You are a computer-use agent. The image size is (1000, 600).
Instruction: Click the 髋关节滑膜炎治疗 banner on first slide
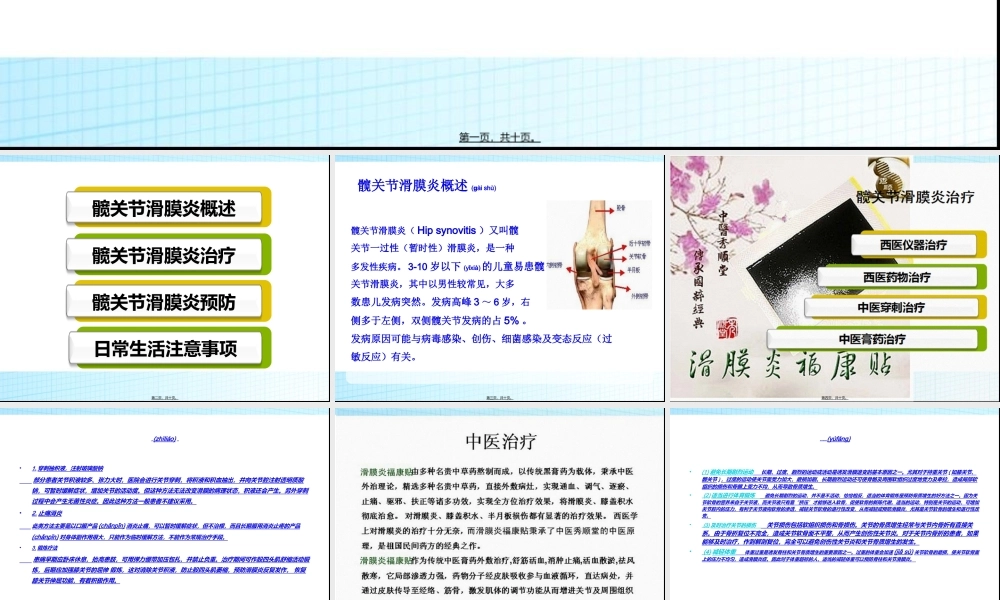(166, 254)
